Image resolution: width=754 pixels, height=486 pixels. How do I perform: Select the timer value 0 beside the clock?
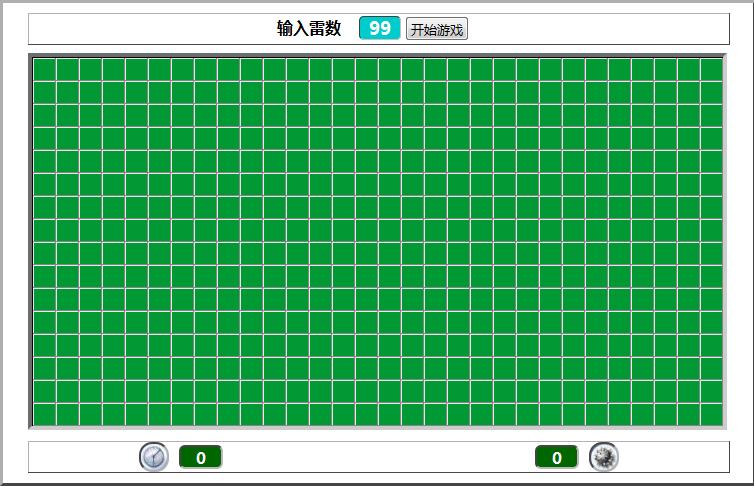click(201, 457)
